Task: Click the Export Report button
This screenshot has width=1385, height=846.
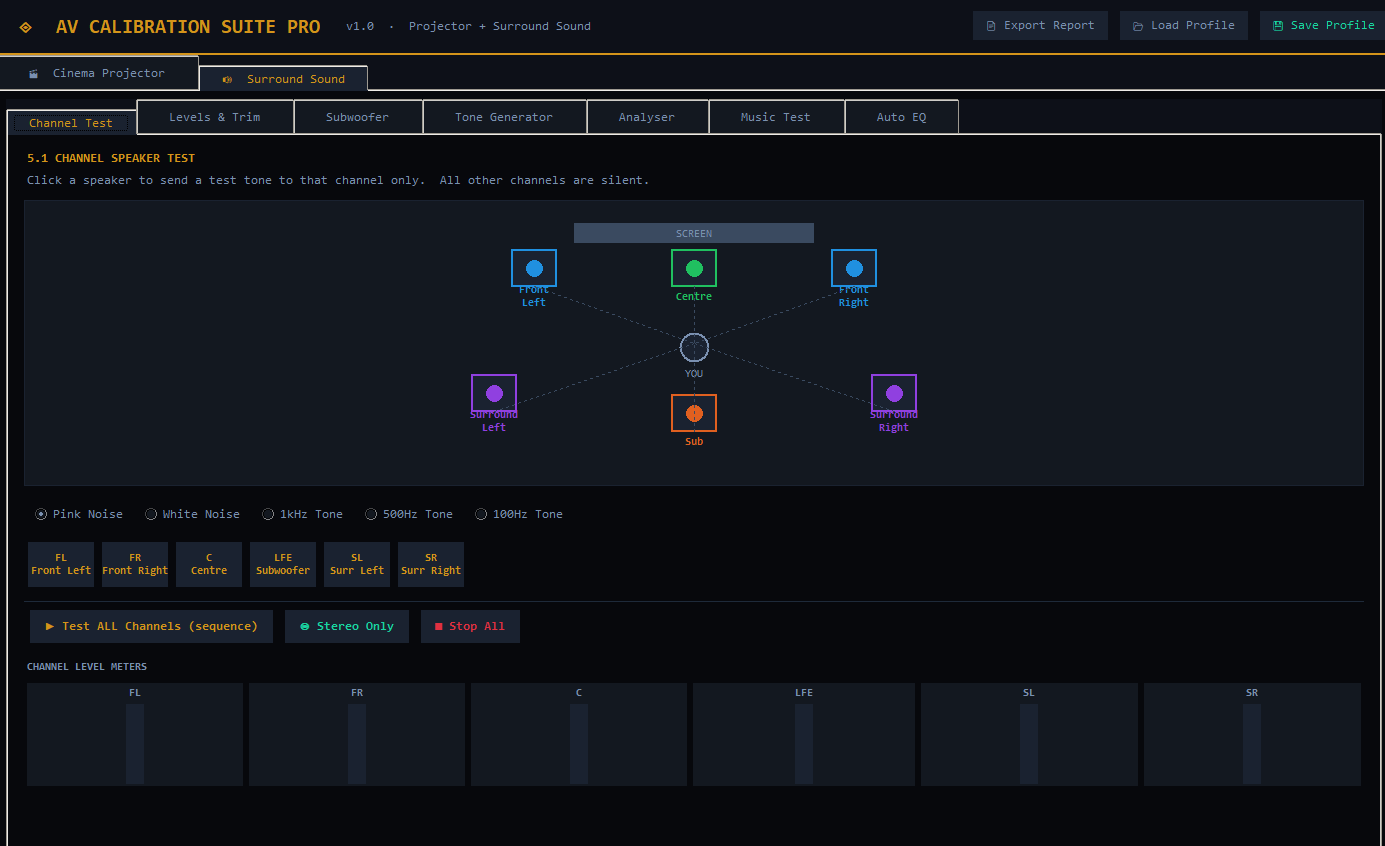Action: 1040,25
